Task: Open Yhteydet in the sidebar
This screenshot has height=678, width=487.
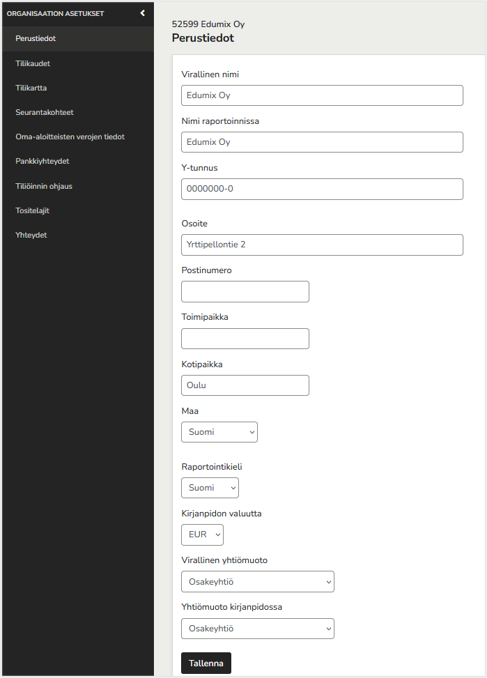Action: click(31, 235)
